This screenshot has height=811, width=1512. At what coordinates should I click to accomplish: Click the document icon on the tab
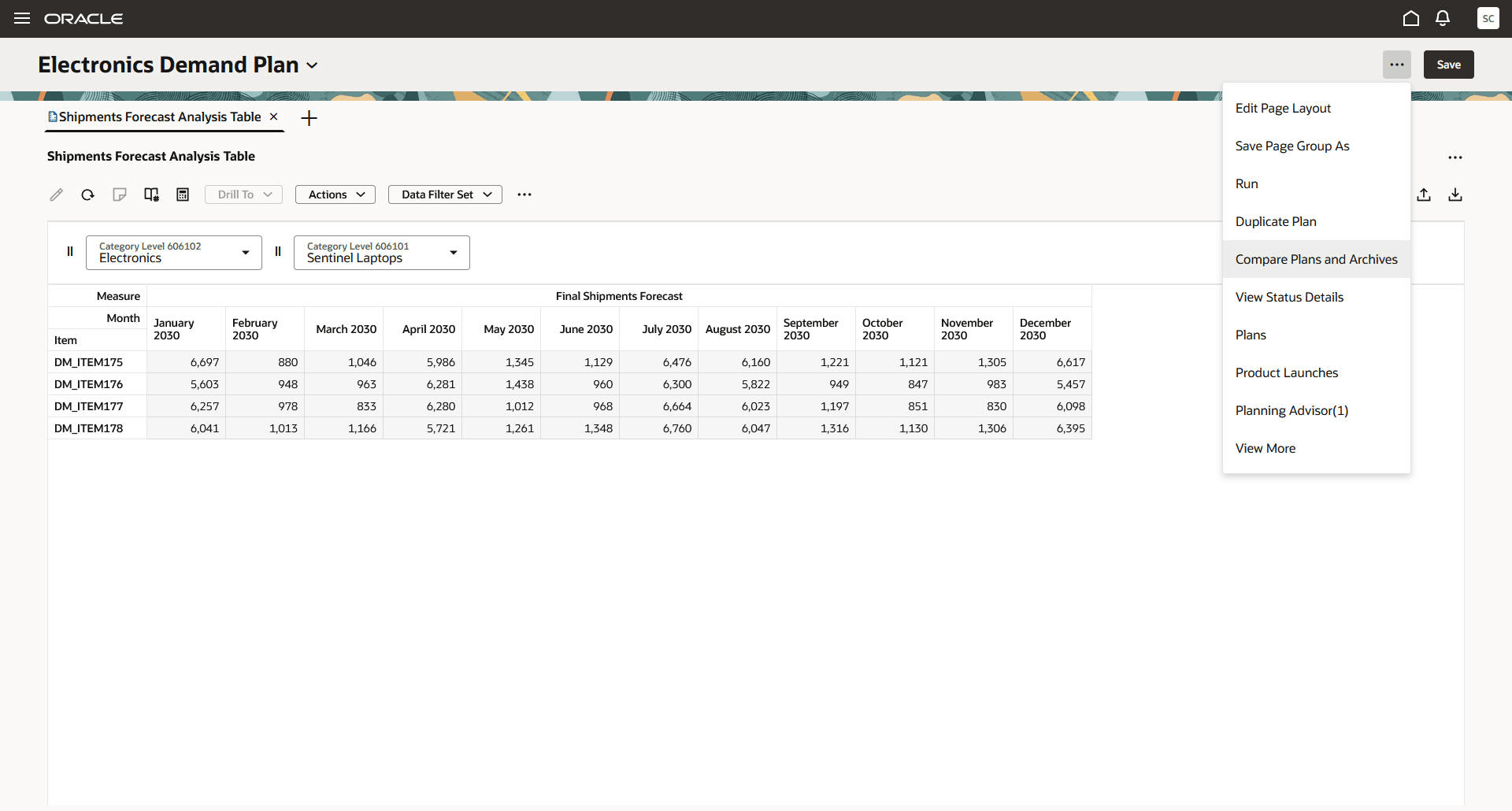pyautogui.click(x=53, y=117)
